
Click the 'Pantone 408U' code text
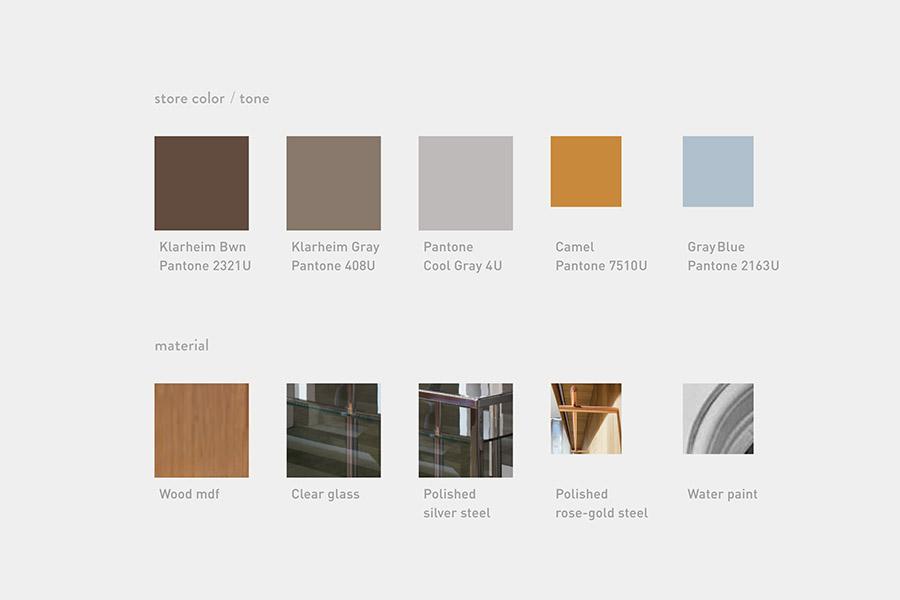[333, 266]
